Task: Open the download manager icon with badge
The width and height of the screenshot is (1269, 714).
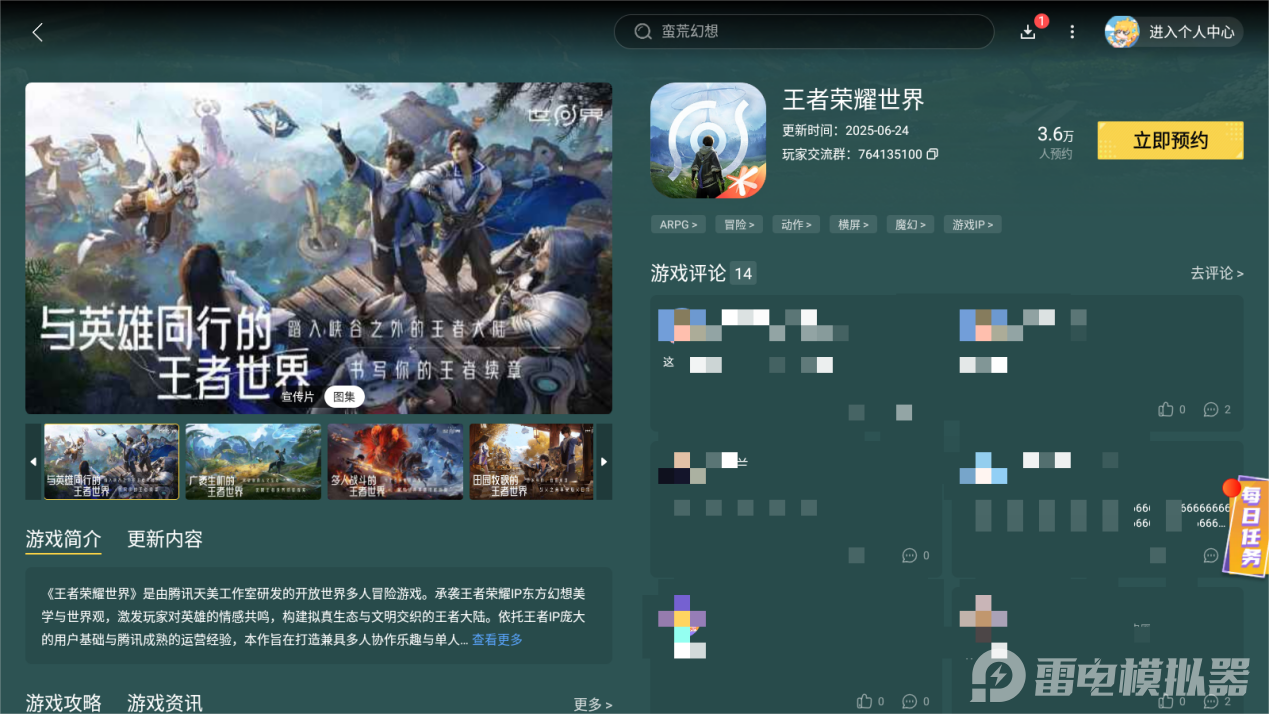Action: [x=1028, y=31]
